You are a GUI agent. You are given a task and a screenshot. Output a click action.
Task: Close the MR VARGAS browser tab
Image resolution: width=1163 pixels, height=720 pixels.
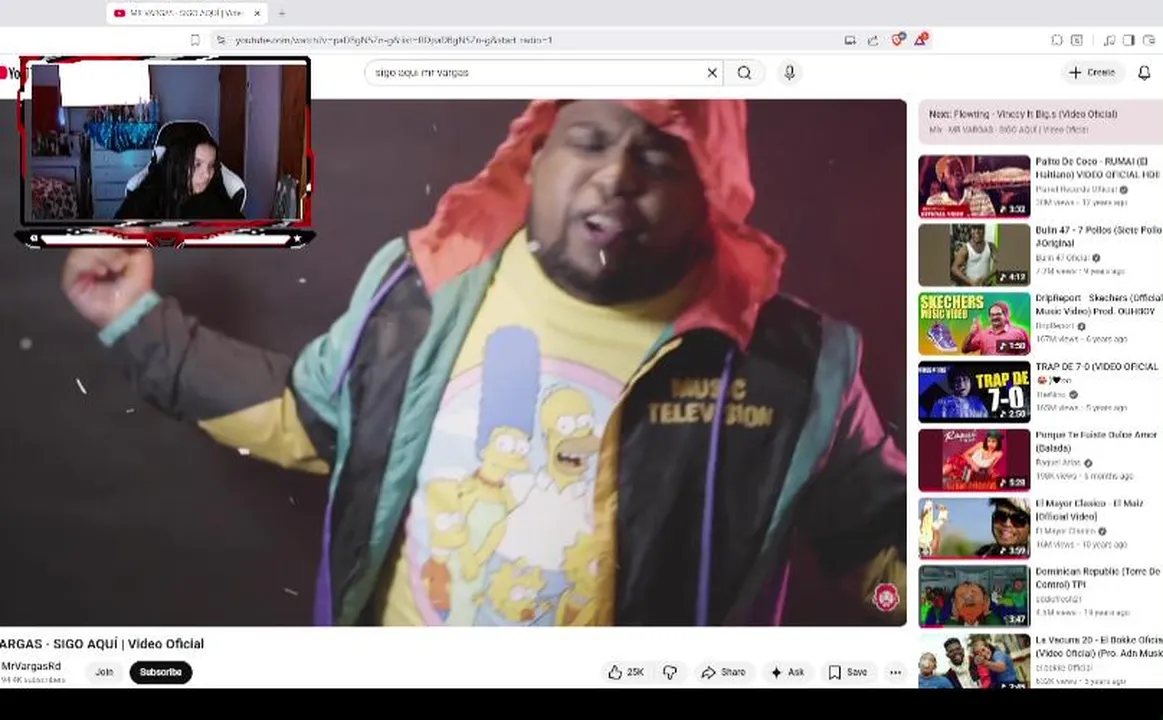point(257,13)
